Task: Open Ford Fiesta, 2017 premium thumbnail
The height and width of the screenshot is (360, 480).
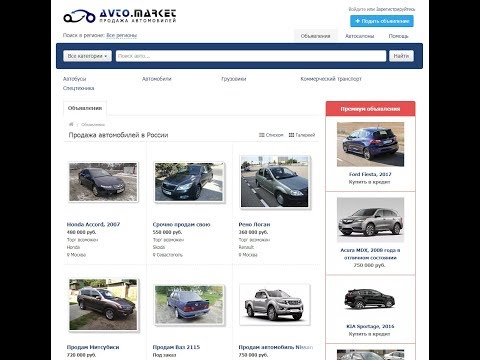Action: (370, 144)
